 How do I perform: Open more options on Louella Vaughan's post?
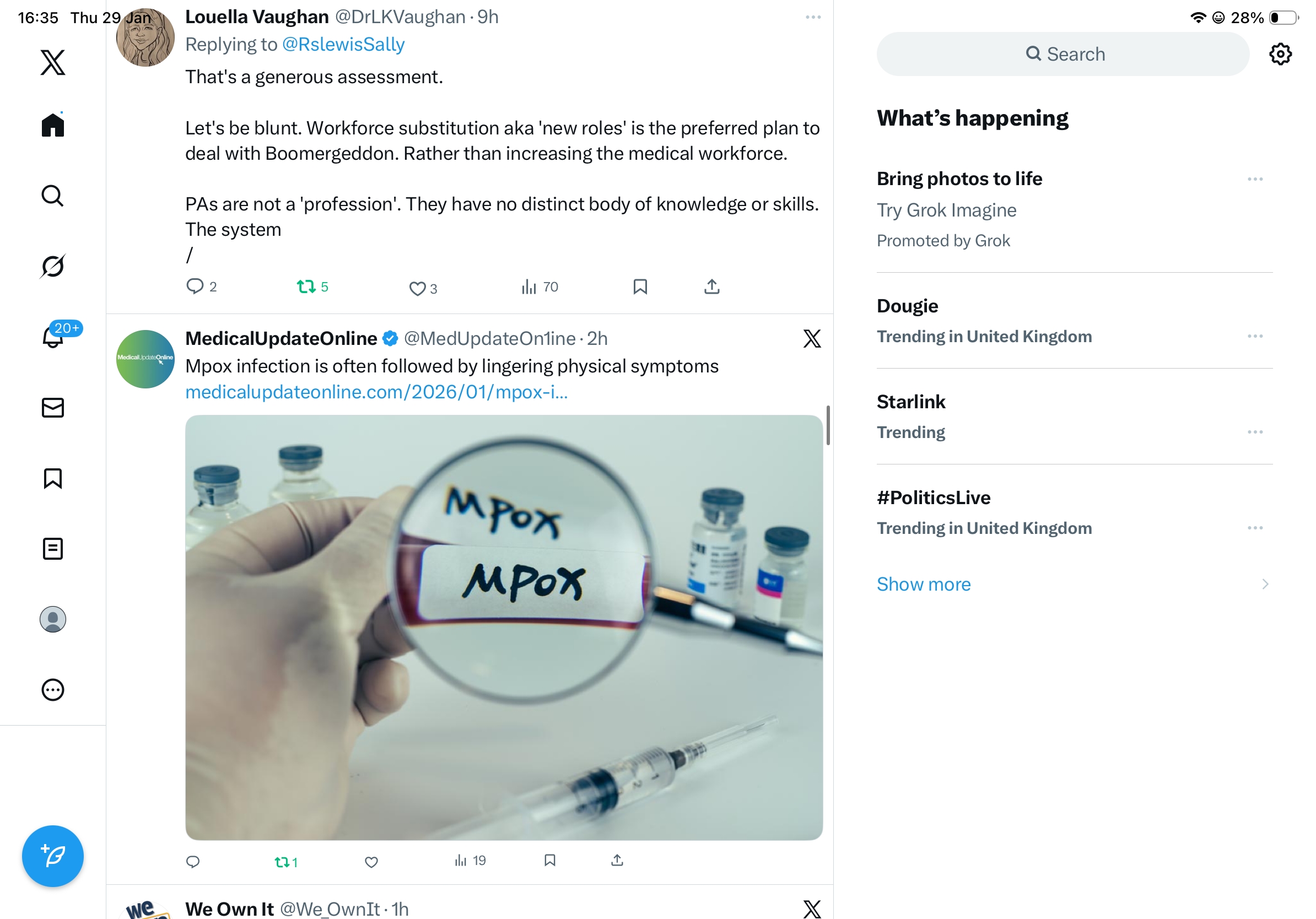tap(813, 17)
